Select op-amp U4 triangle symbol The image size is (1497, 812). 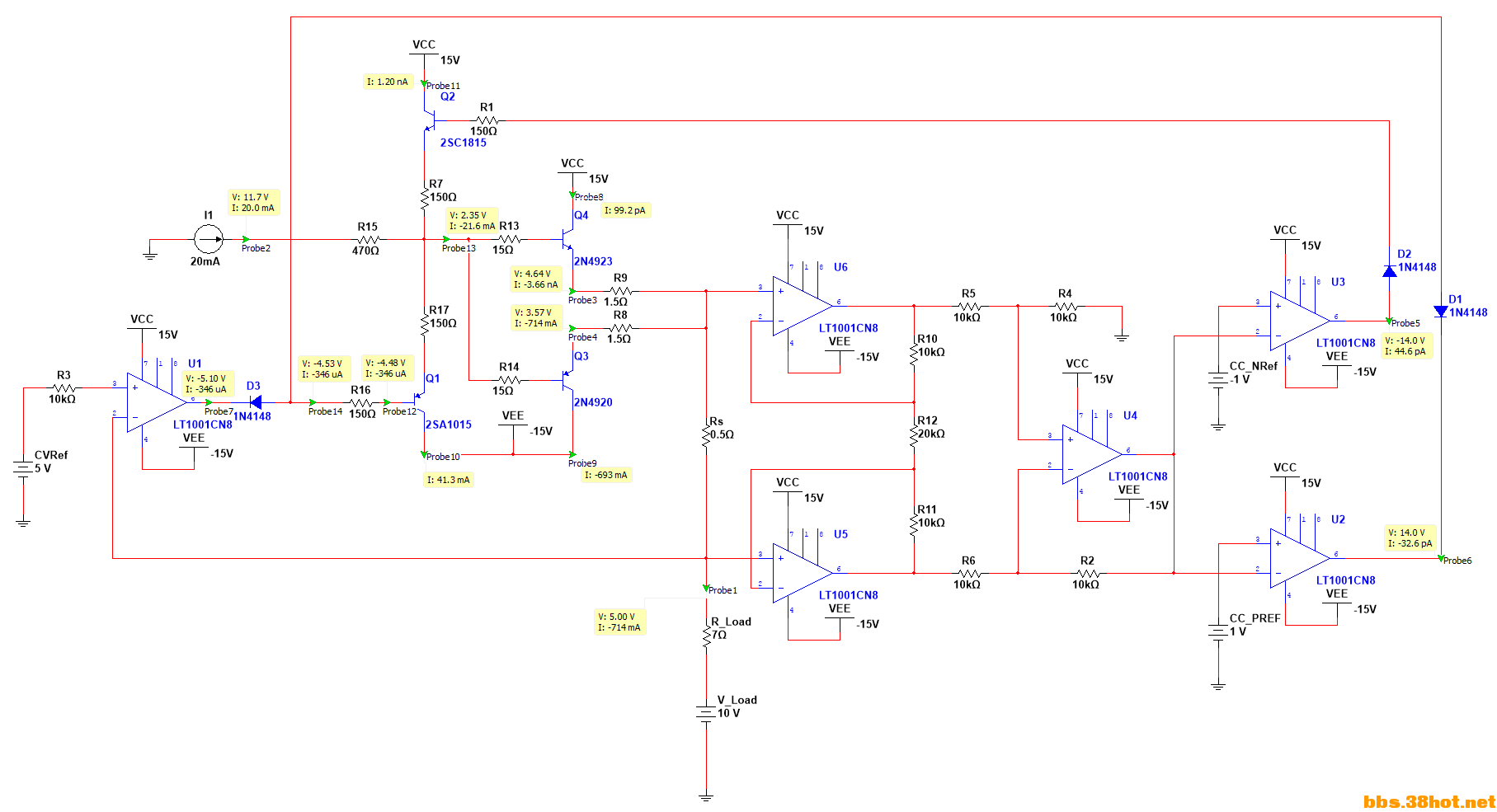pyautogui.click(x=1090, y=454)
